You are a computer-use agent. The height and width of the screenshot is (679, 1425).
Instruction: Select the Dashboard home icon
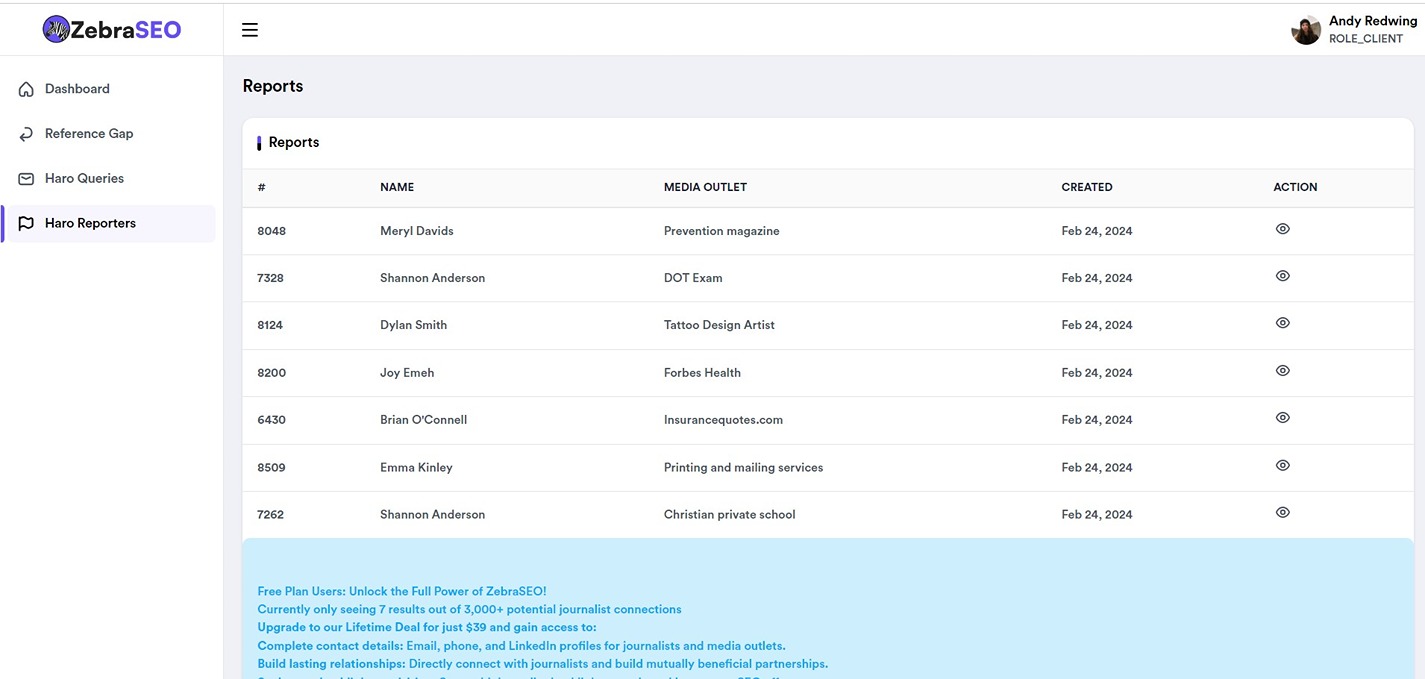(25, 88)
